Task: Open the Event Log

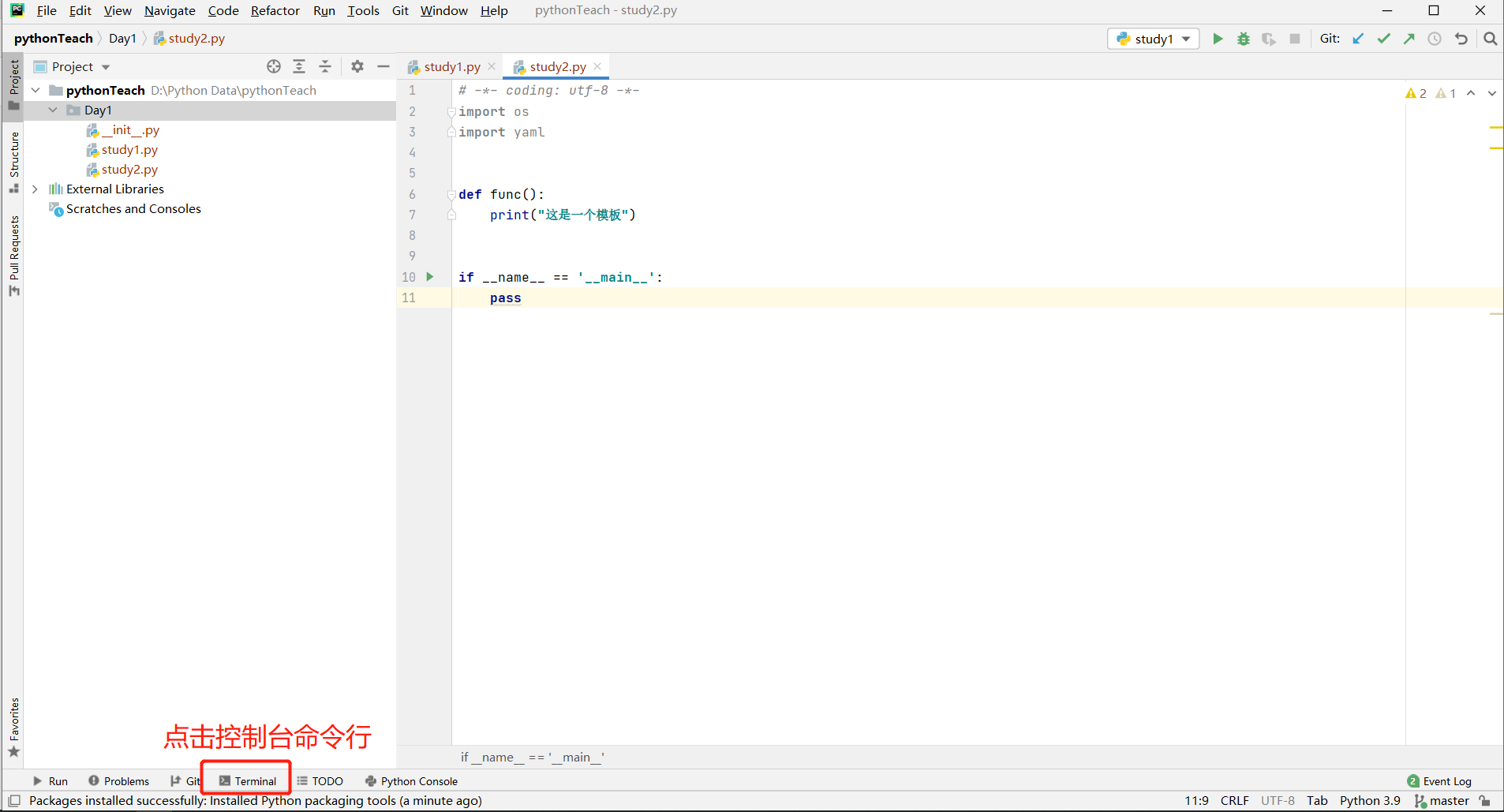Action: [1439, 781]
